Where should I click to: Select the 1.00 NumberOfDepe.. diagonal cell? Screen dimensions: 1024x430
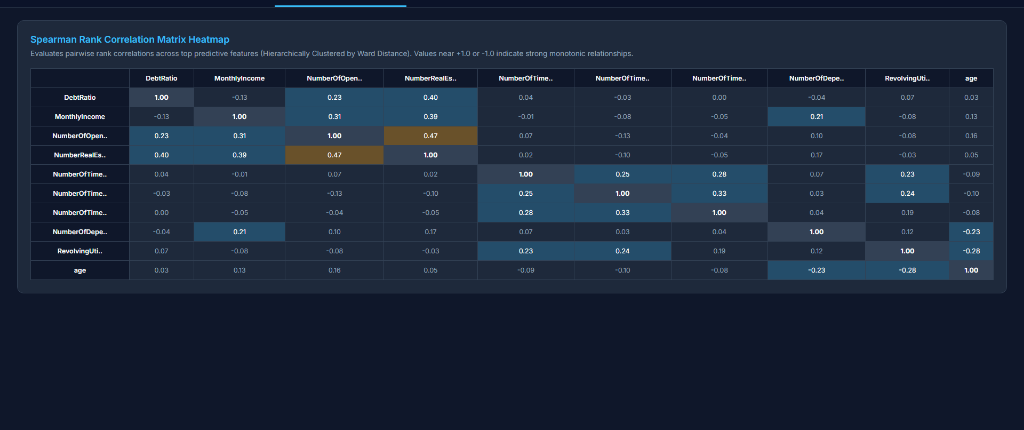pos(816,232)
